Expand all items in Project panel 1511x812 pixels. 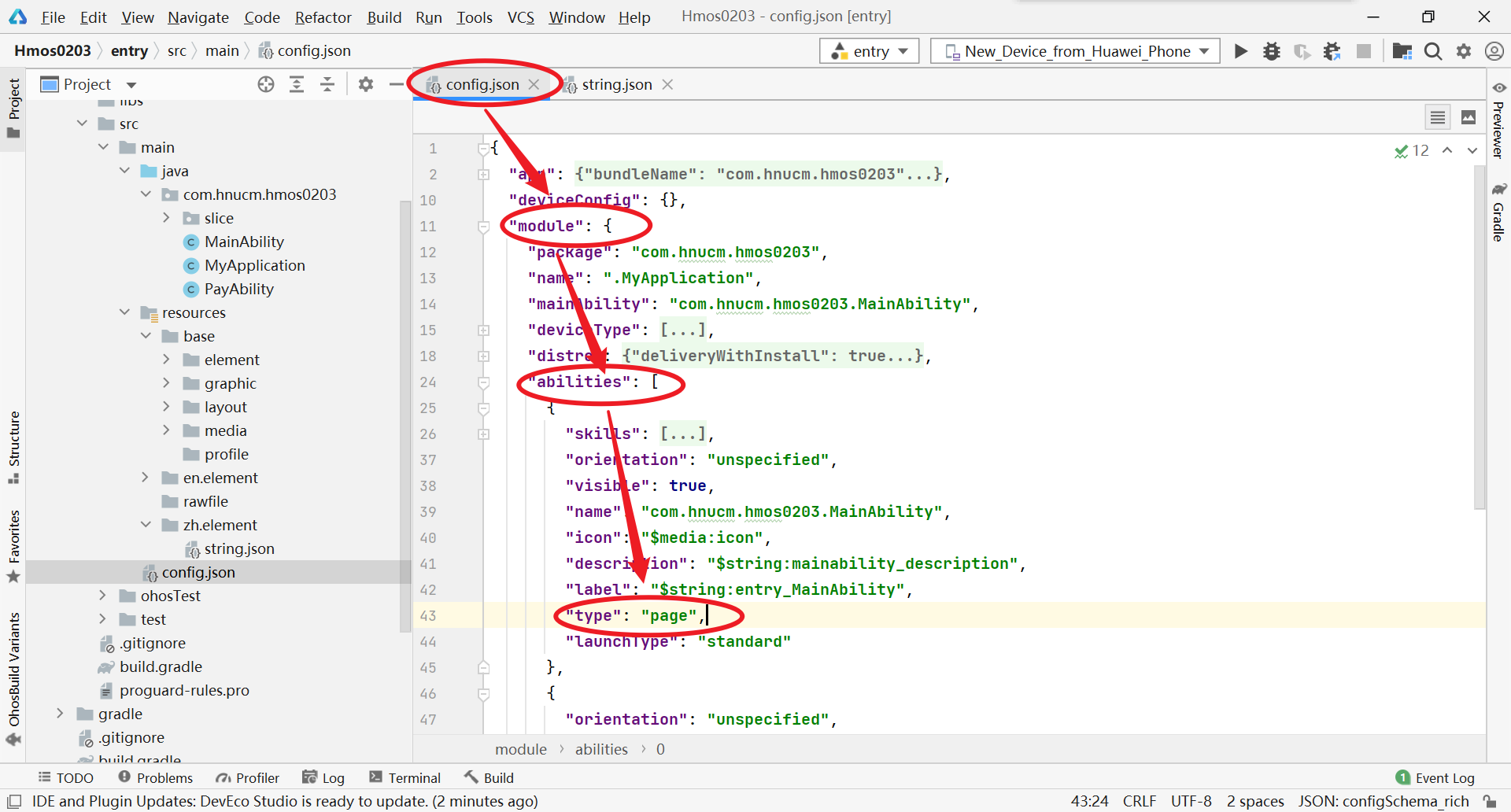[297, 84]
